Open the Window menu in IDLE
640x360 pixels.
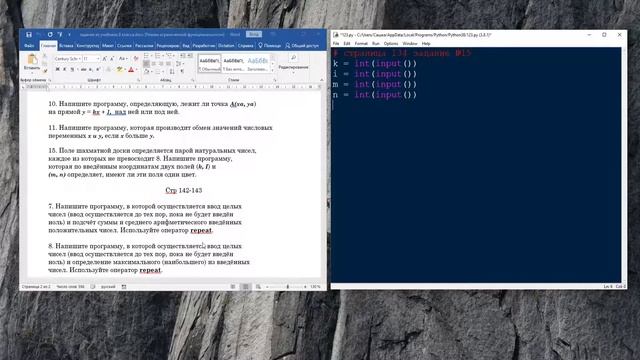(410, 43)
